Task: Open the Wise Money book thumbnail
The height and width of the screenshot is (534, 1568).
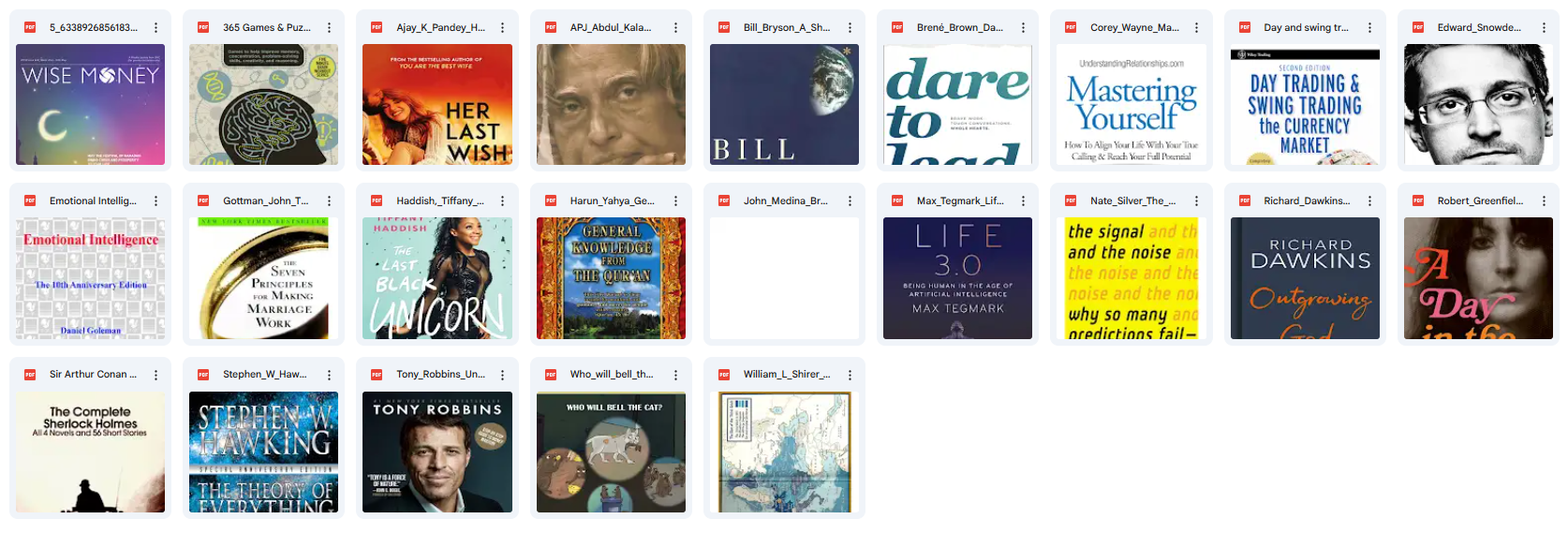Action: coord(91,105)
